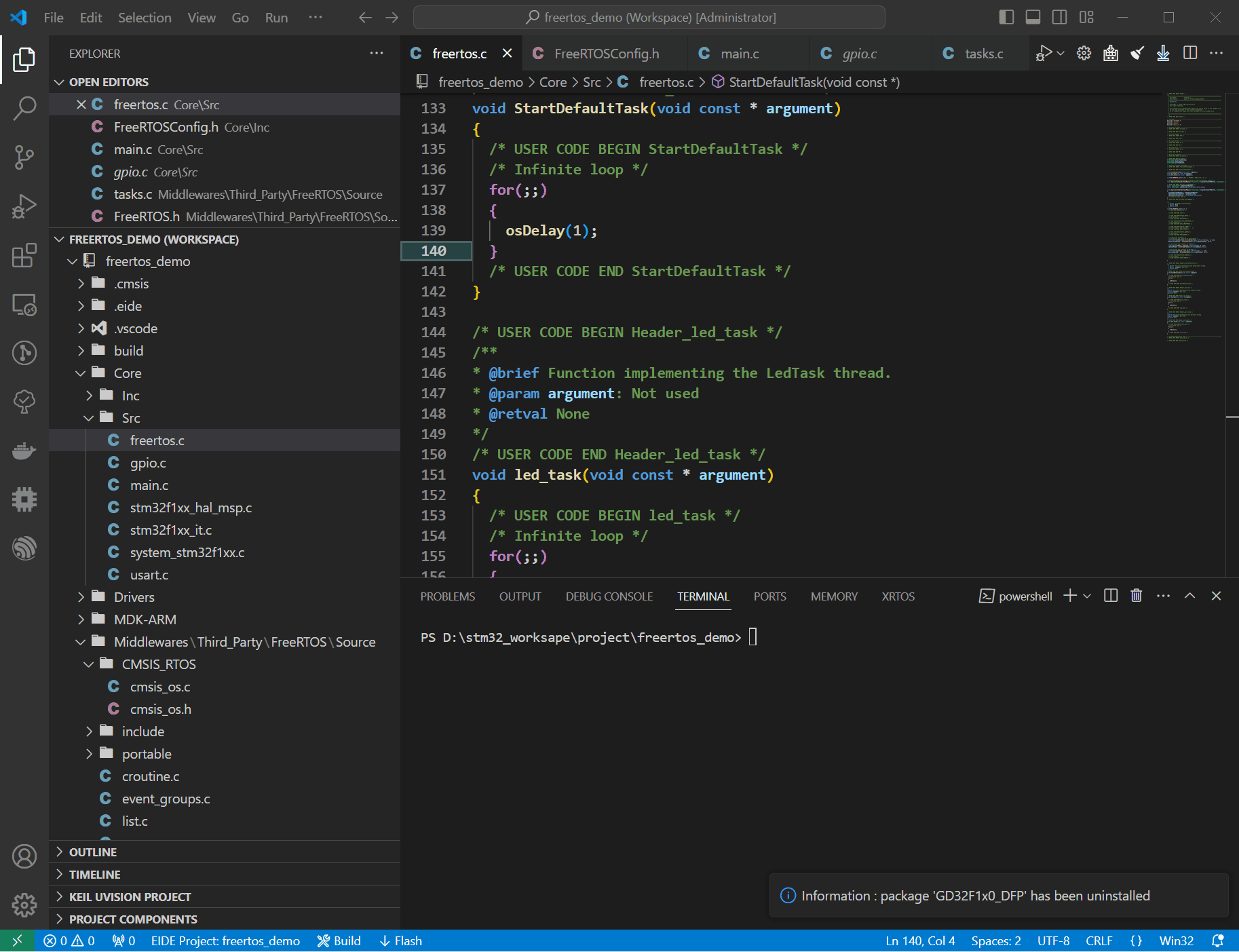Image resolution: width=1239 pixels, height=952 pixels.
Task: Open Explorer views ellipsis menu
Action: (x=377, y=53)
